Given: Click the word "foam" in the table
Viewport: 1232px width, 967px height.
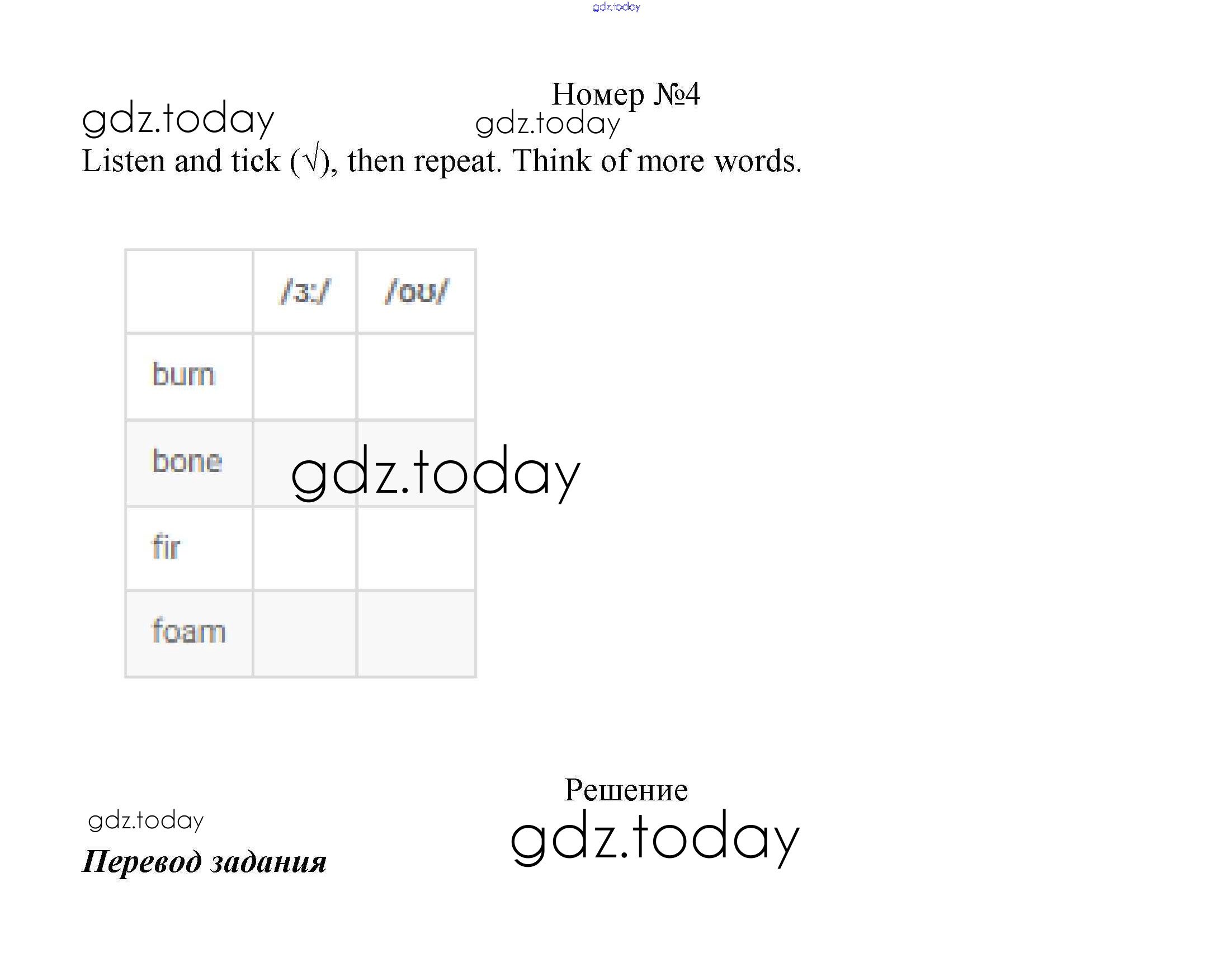Looking at the screenshot, I should click(x=188, y=632).
